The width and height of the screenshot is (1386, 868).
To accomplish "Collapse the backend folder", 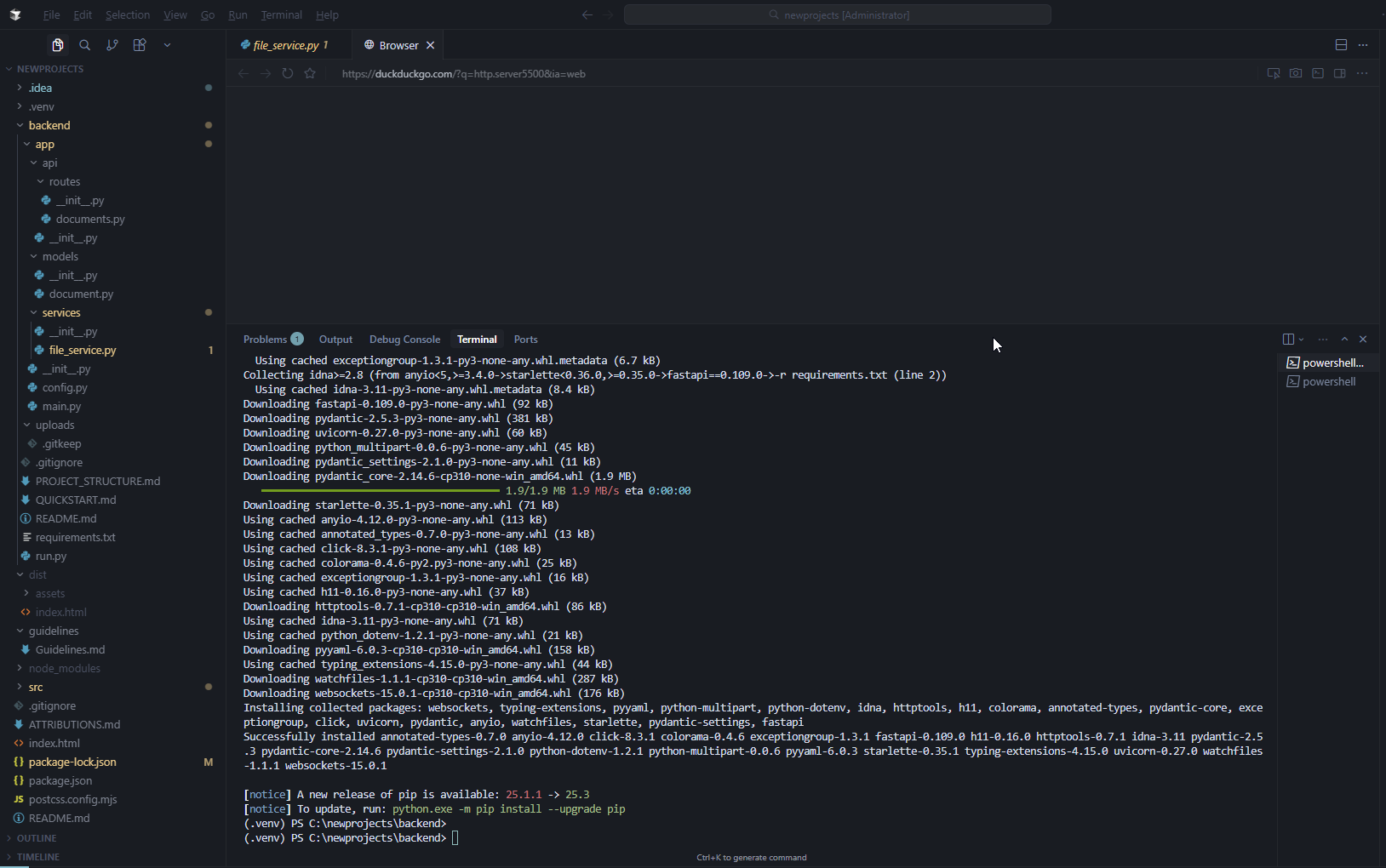I will pos(49,125).
